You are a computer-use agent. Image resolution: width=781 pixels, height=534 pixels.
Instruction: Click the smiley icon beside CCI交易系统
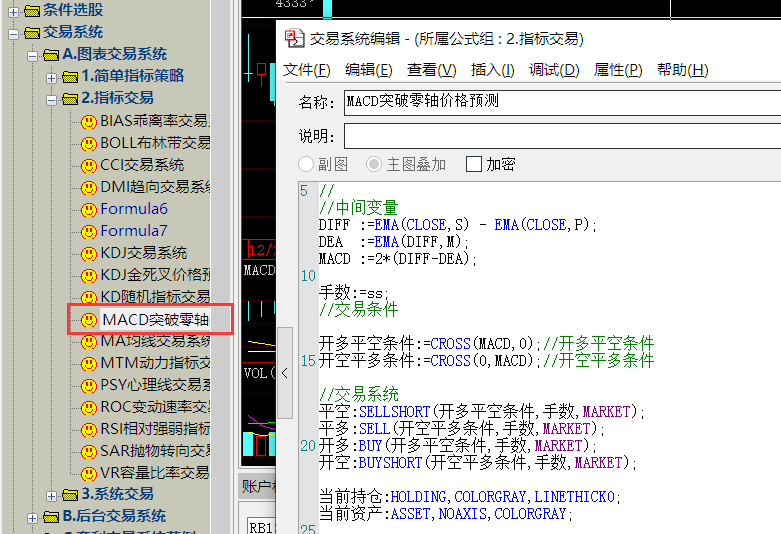(89, 166)
